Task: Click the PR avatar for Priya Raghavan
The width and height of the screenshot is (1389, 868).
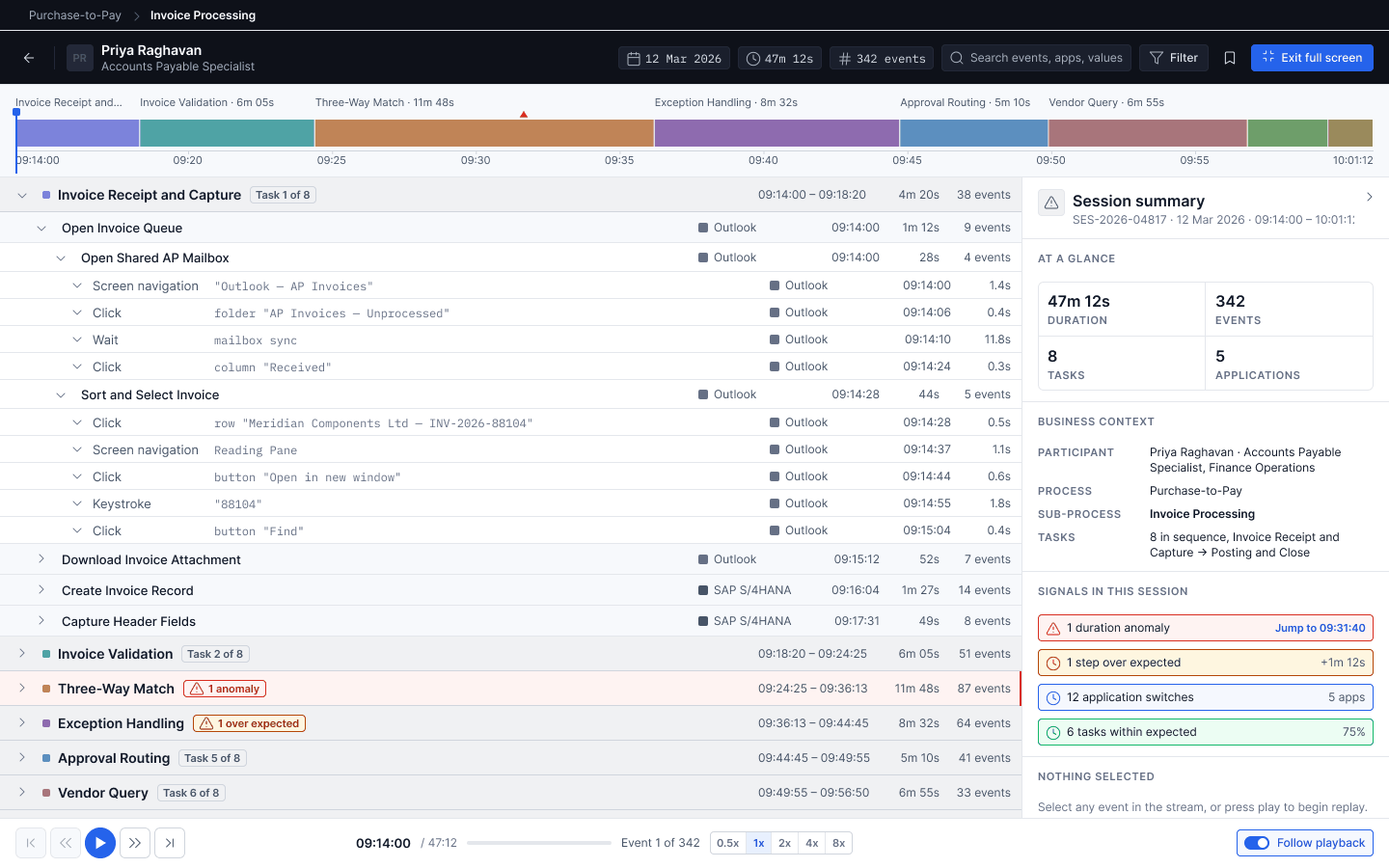Action: pos(80,58)
